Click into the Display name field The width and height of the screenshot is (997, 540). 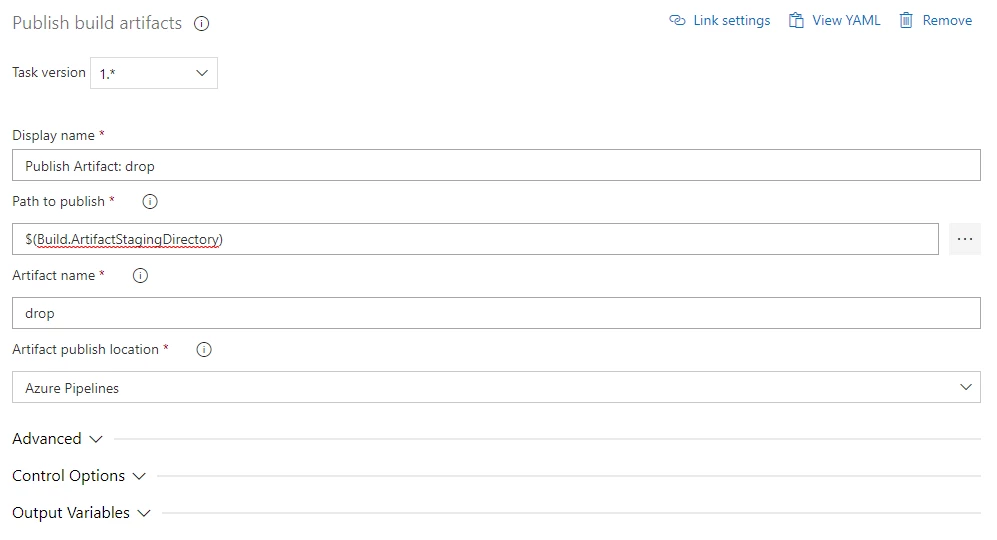click(496, 165)
